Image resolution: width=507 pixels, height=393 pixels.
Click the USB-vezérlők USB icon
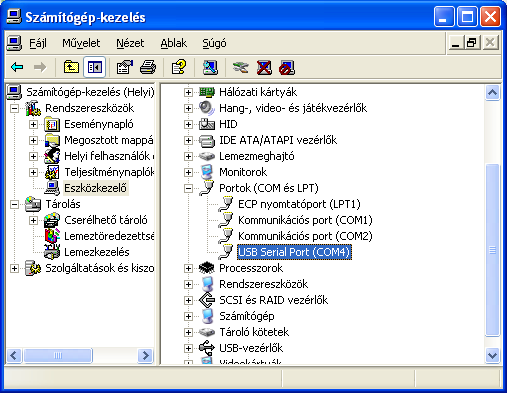coord(207,348)
